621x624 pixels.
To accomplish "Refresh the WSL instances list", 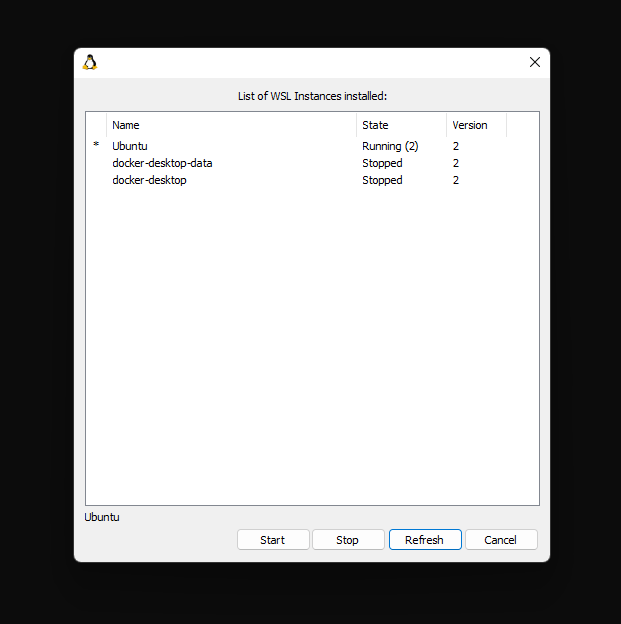I will (x=425, y=540).
